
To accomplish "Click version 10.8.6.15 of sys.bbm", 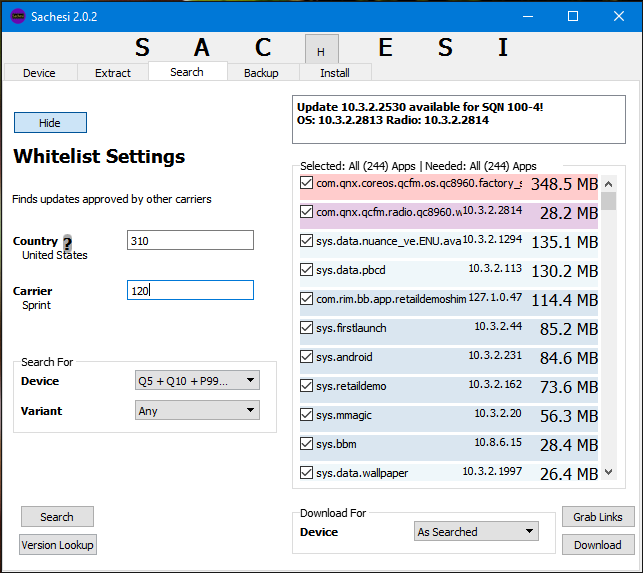I will 498,443.
